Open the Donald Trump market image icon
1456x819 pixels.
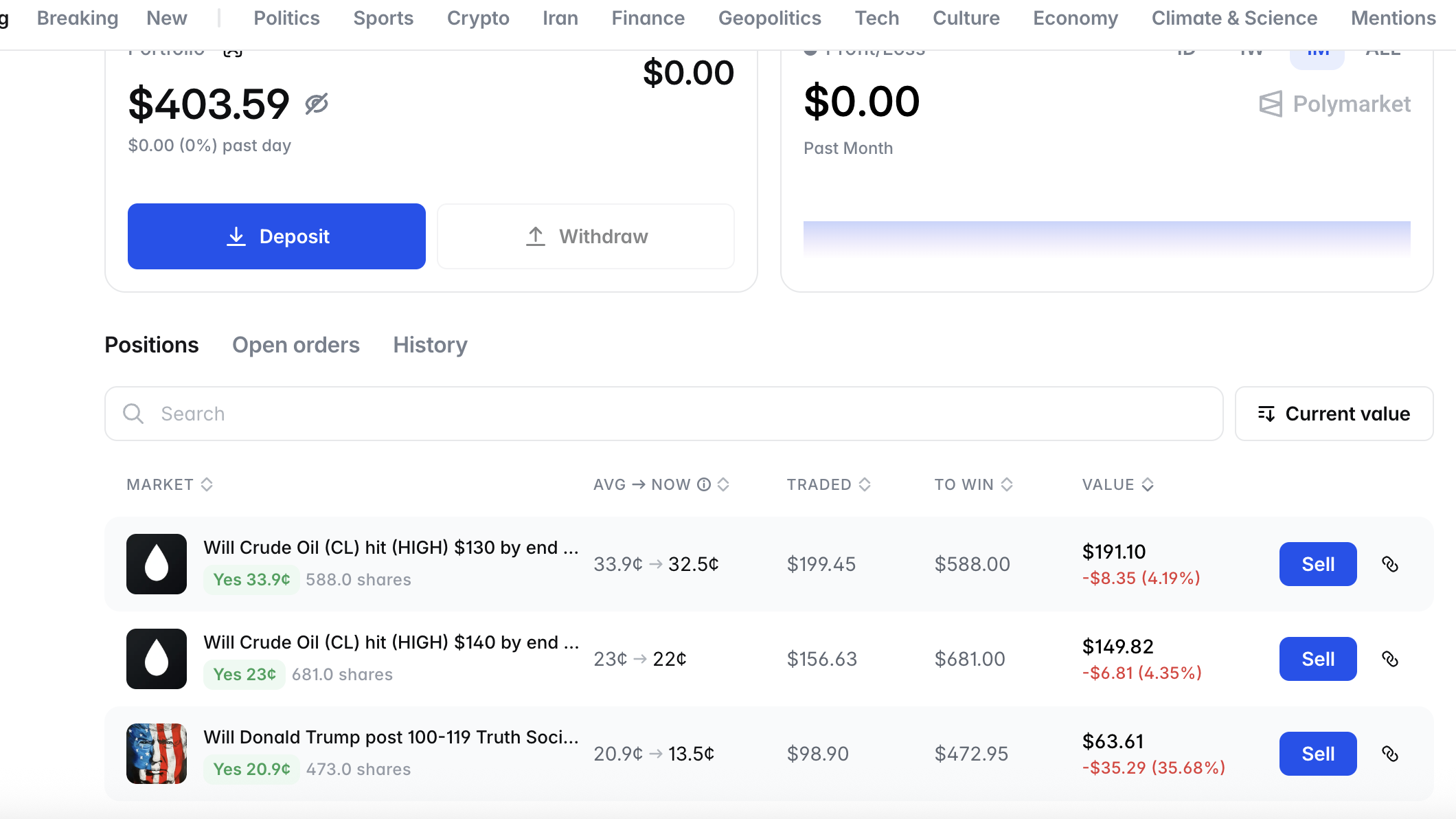pos(157,754)
